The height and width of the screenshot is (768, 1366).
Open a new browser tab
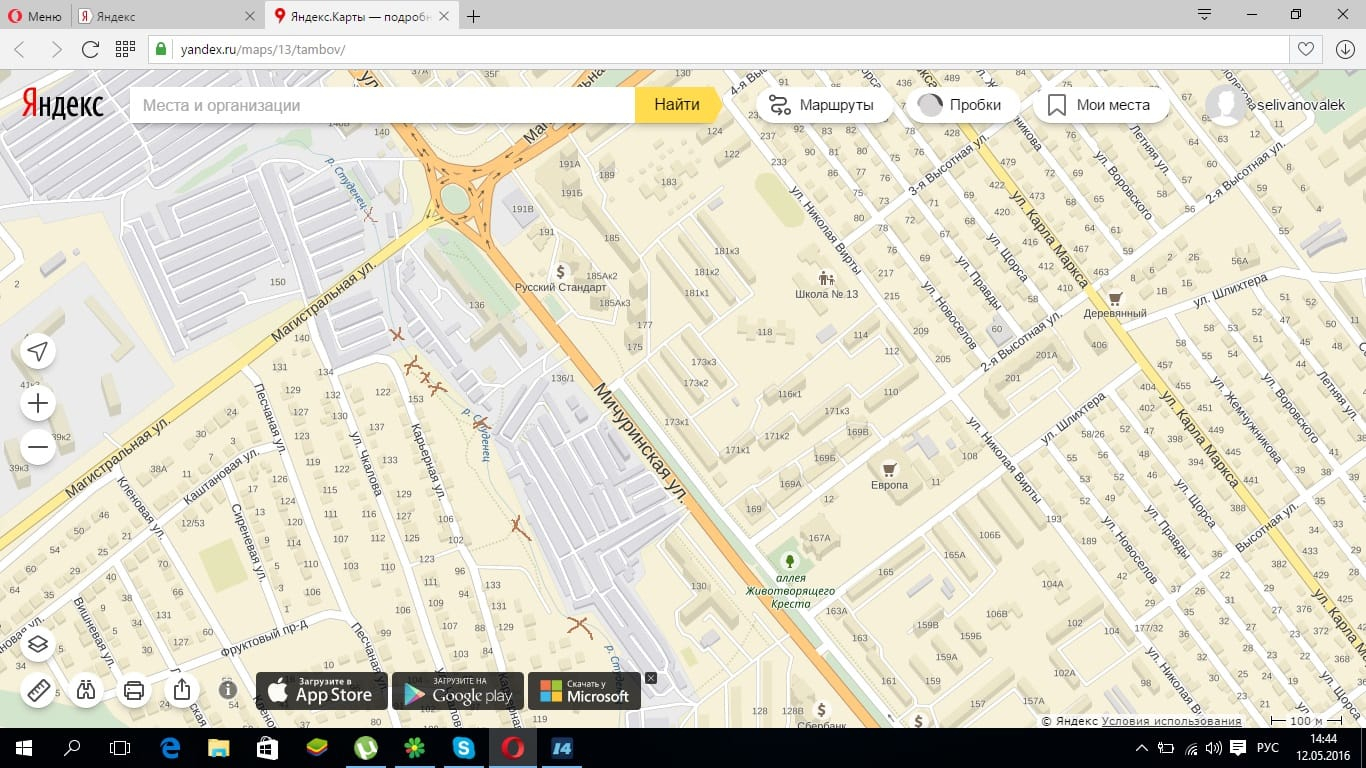474,16
